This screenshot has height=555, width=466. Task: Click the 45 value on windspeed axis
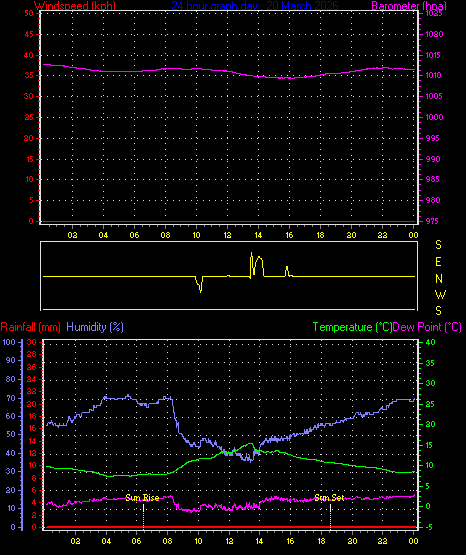[x=29, y=34]
